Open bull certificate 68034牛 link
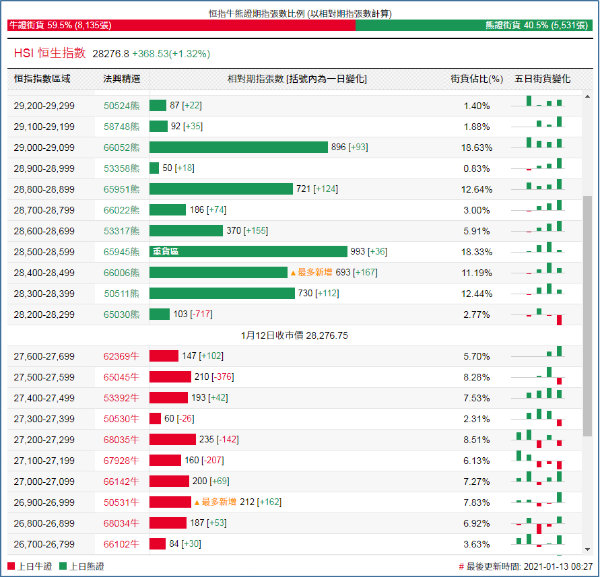This screenshot has height=577, width=600. pos(121,523)
